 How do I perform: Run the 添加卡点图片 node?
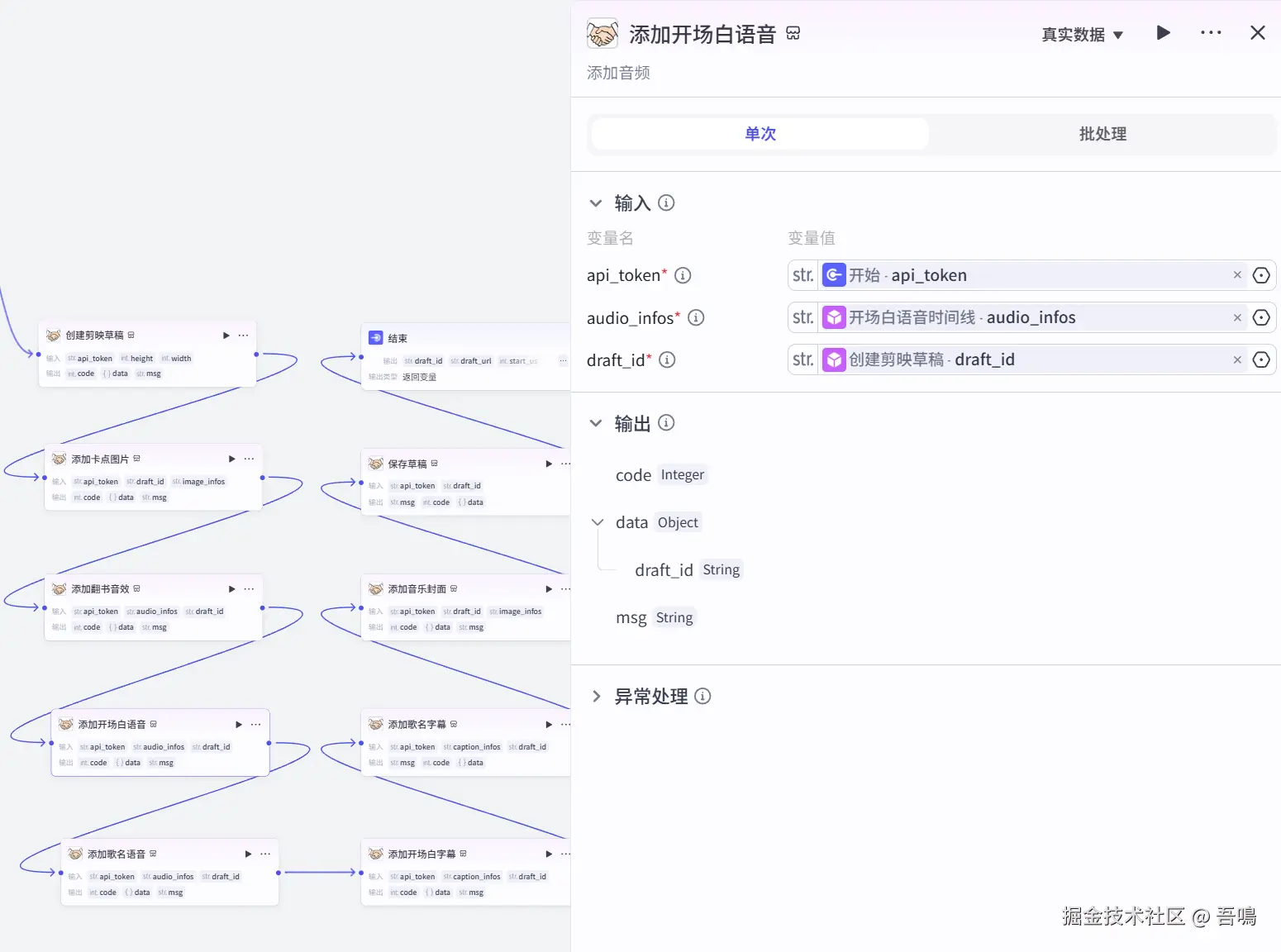[231, 459]
